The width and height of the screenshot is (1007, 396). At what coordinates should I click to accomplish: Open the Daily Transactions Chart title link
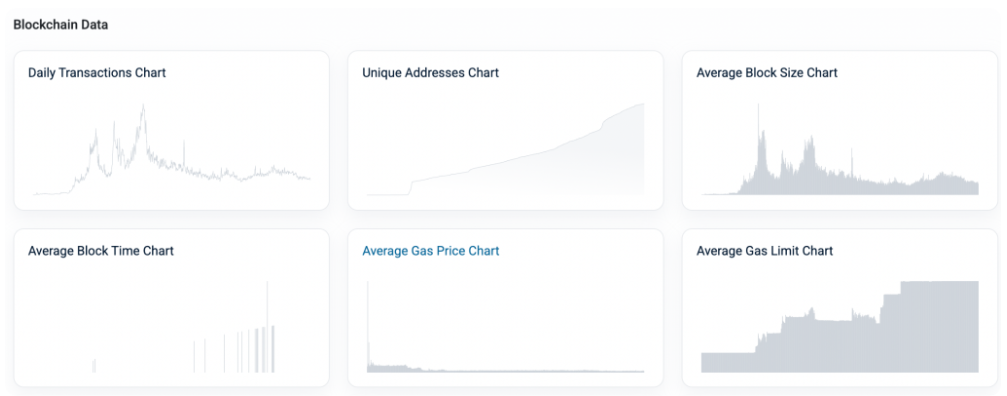[97, 73]
